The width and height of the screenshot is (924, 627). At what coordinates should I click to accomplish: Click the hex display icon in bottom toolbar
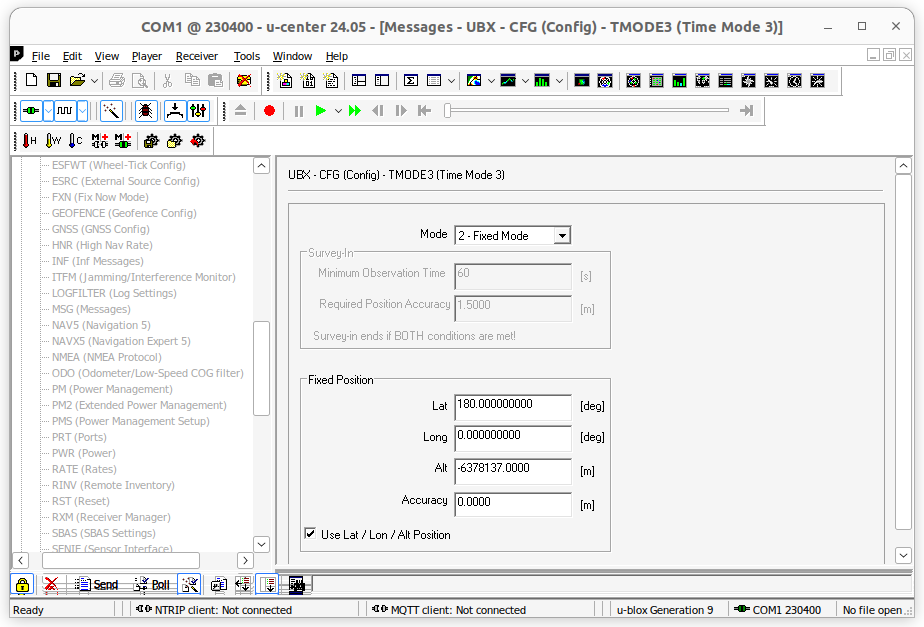[296, 584]
